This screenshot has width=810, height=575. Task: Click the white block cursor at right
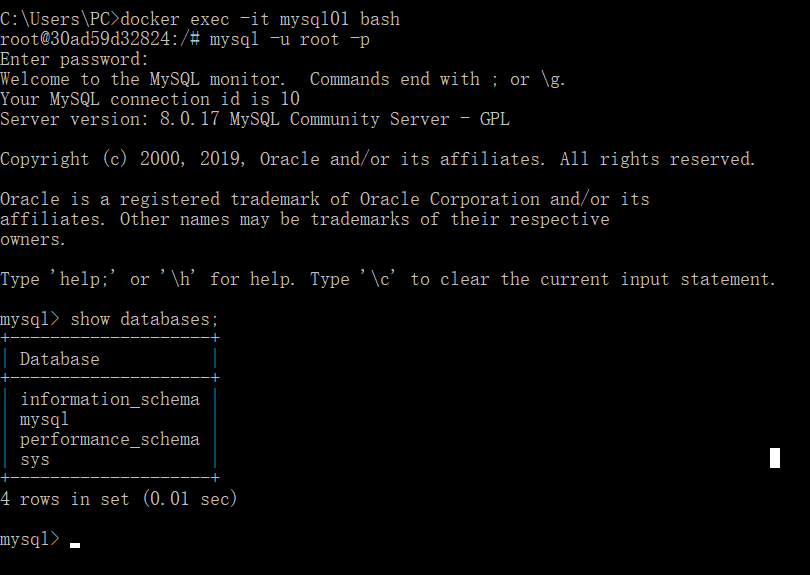(775, 458)
